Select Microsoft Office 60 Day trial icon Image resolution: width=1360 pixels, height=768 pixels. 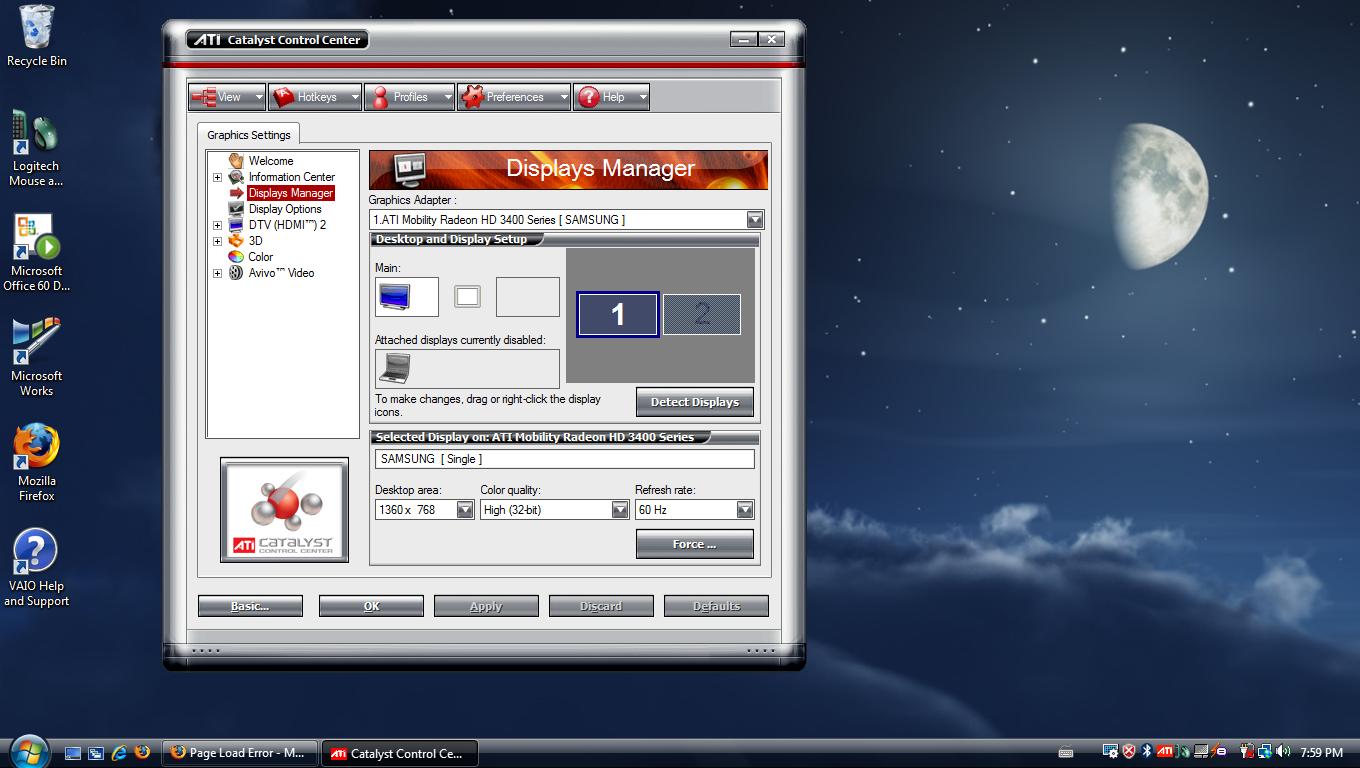pyautogui.click(x=36, y=253)
